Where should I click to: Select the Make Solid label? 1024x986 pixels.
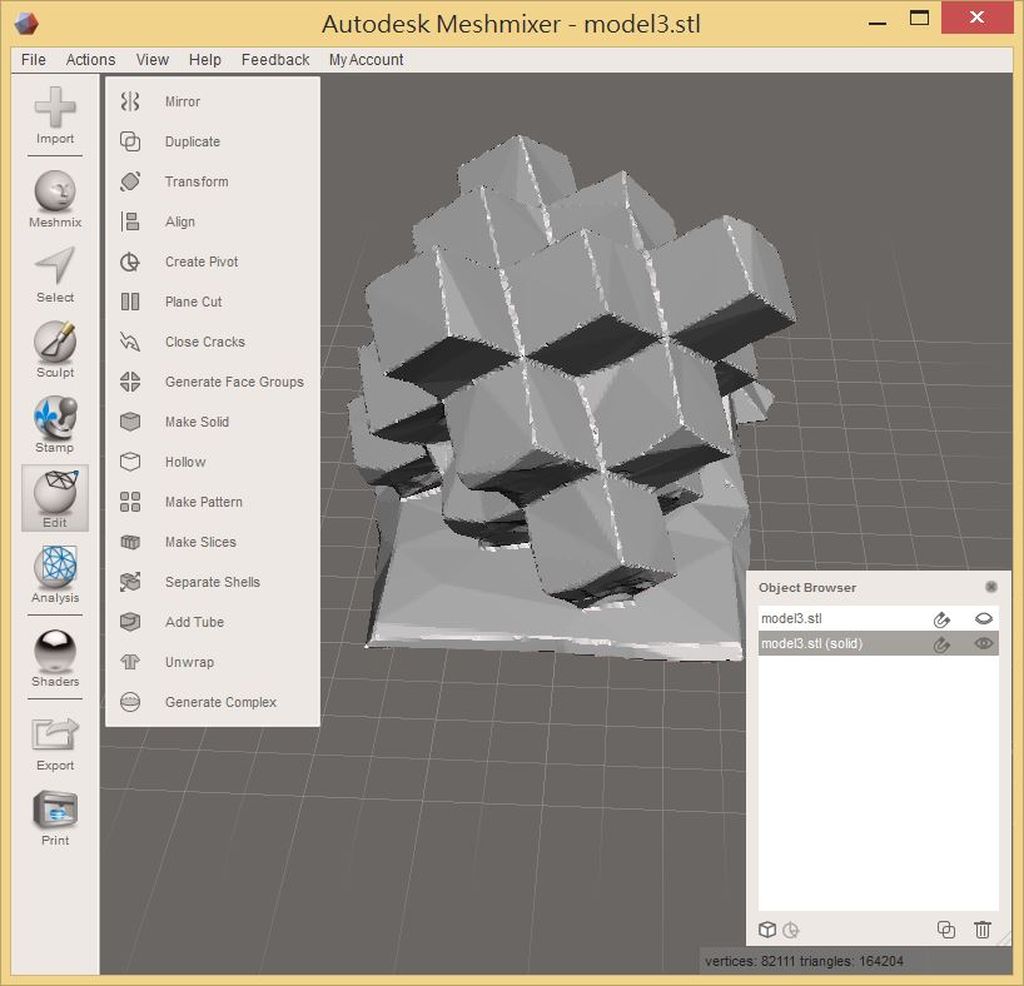[197, 422]
